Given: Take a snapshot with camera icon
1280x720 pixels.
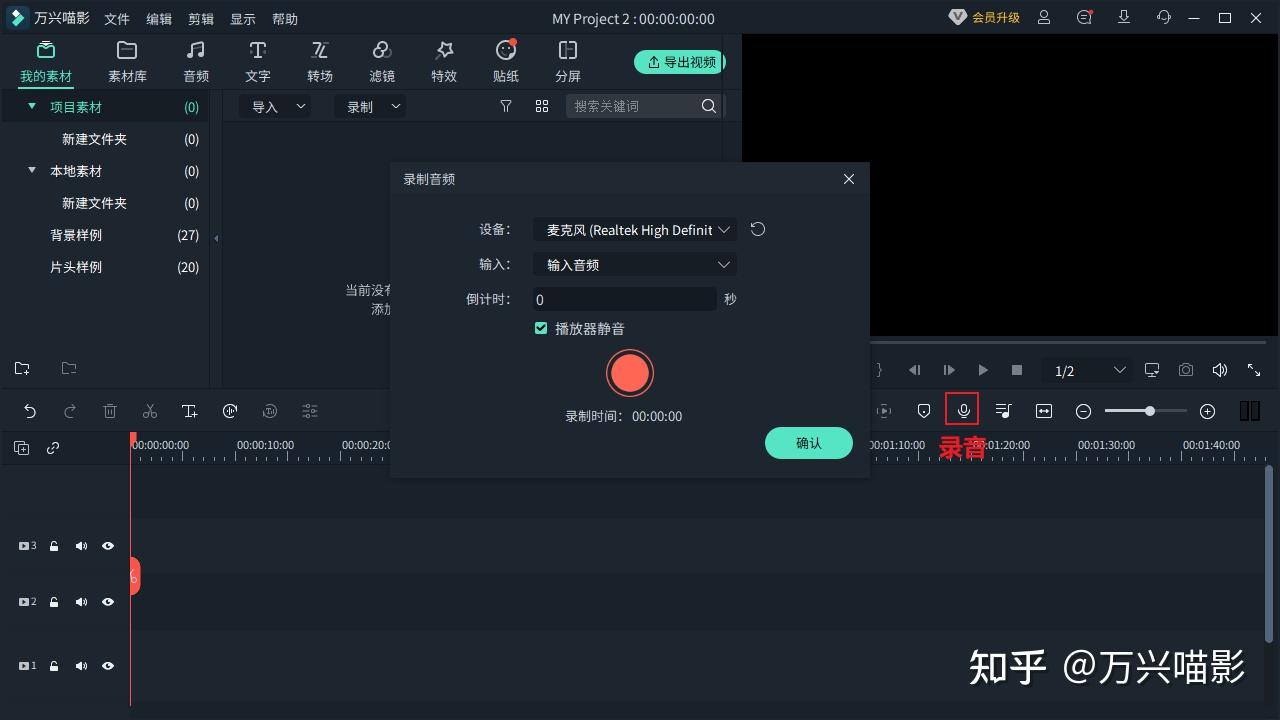Looking at the screenshot, I should click(1186, 370).
